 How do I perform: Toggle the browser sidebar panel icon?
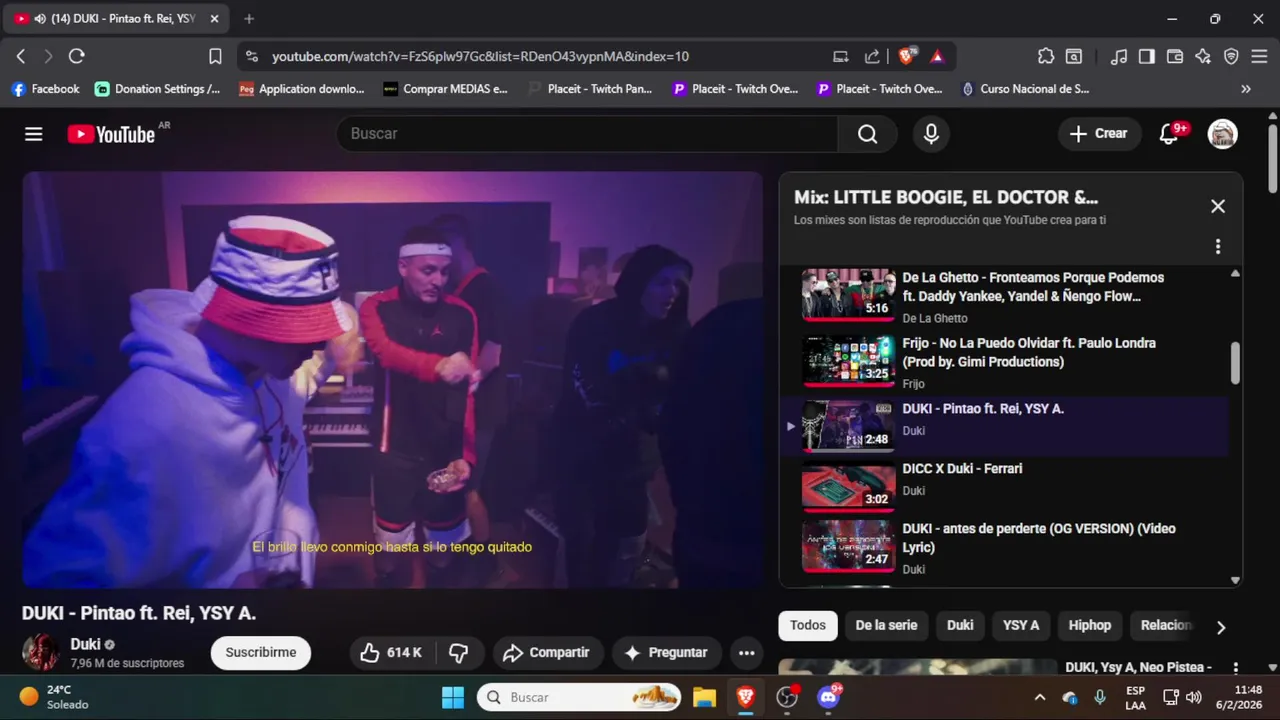tap(1147, 57)
